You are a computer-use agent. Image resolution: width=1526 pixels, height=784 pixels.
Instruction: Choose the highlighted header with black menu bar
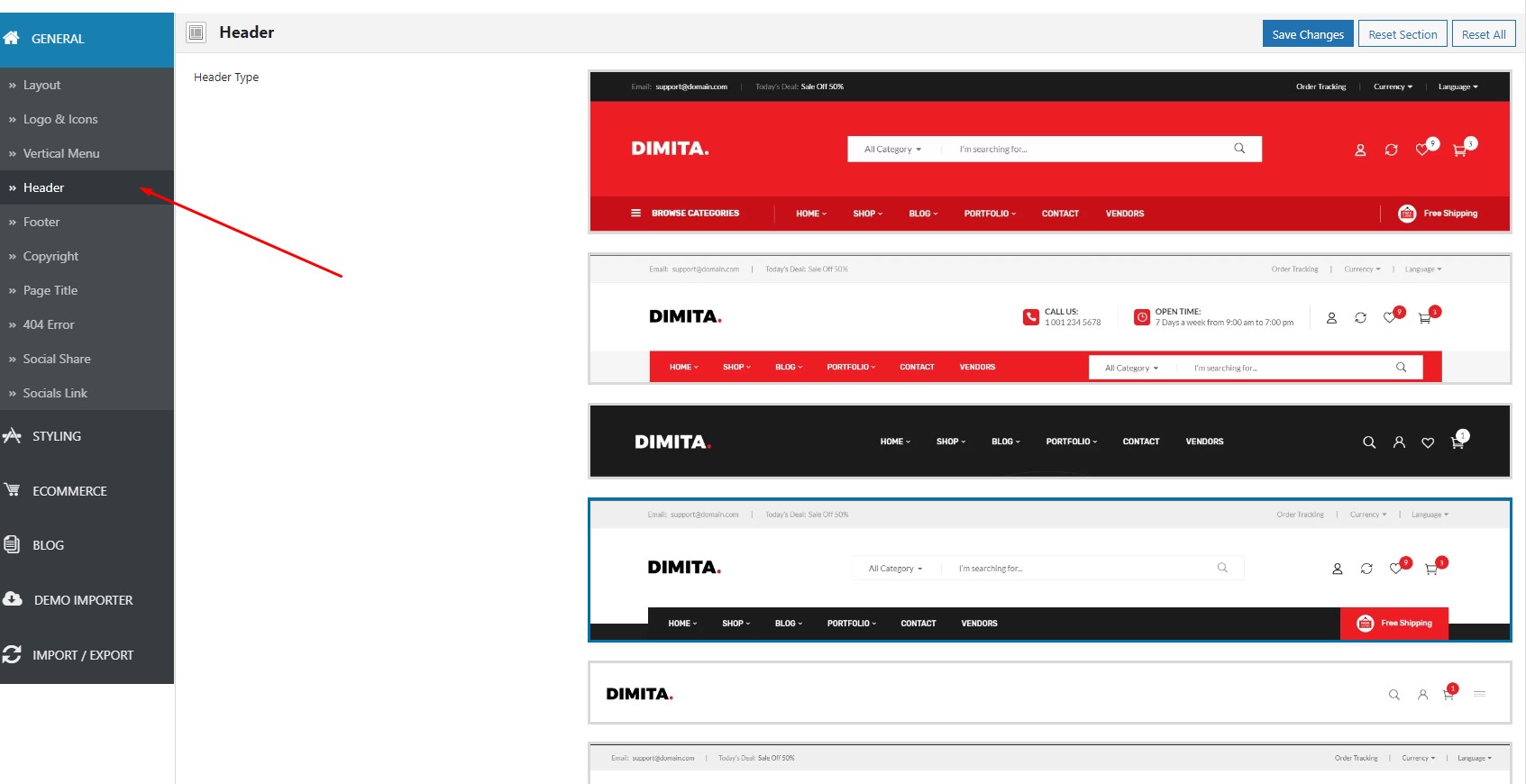tap(1049, 570)
